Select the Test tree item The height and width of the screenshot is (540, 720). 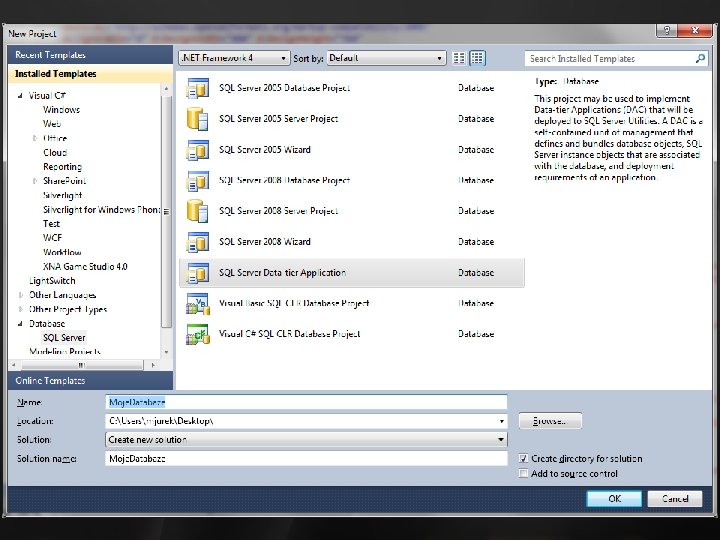tap(51, 224)
